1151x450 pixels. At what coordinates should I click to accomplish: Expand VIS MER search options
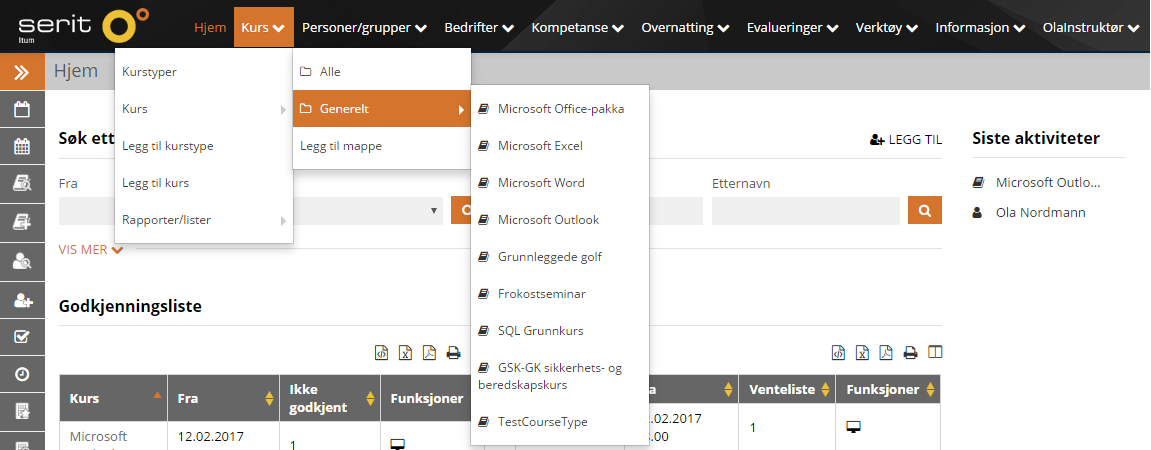pyautogui.click(x=91, y=250)
